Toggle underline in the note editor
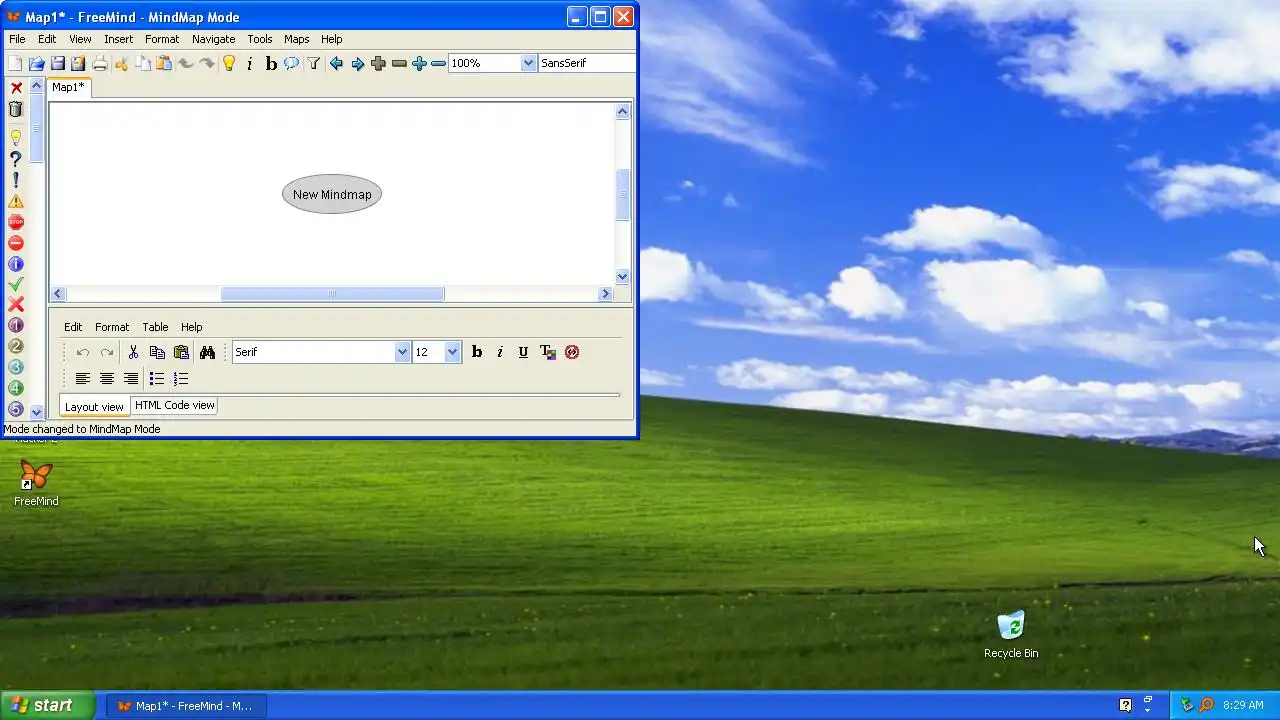Screen dimensions: 1280x720 523,352
